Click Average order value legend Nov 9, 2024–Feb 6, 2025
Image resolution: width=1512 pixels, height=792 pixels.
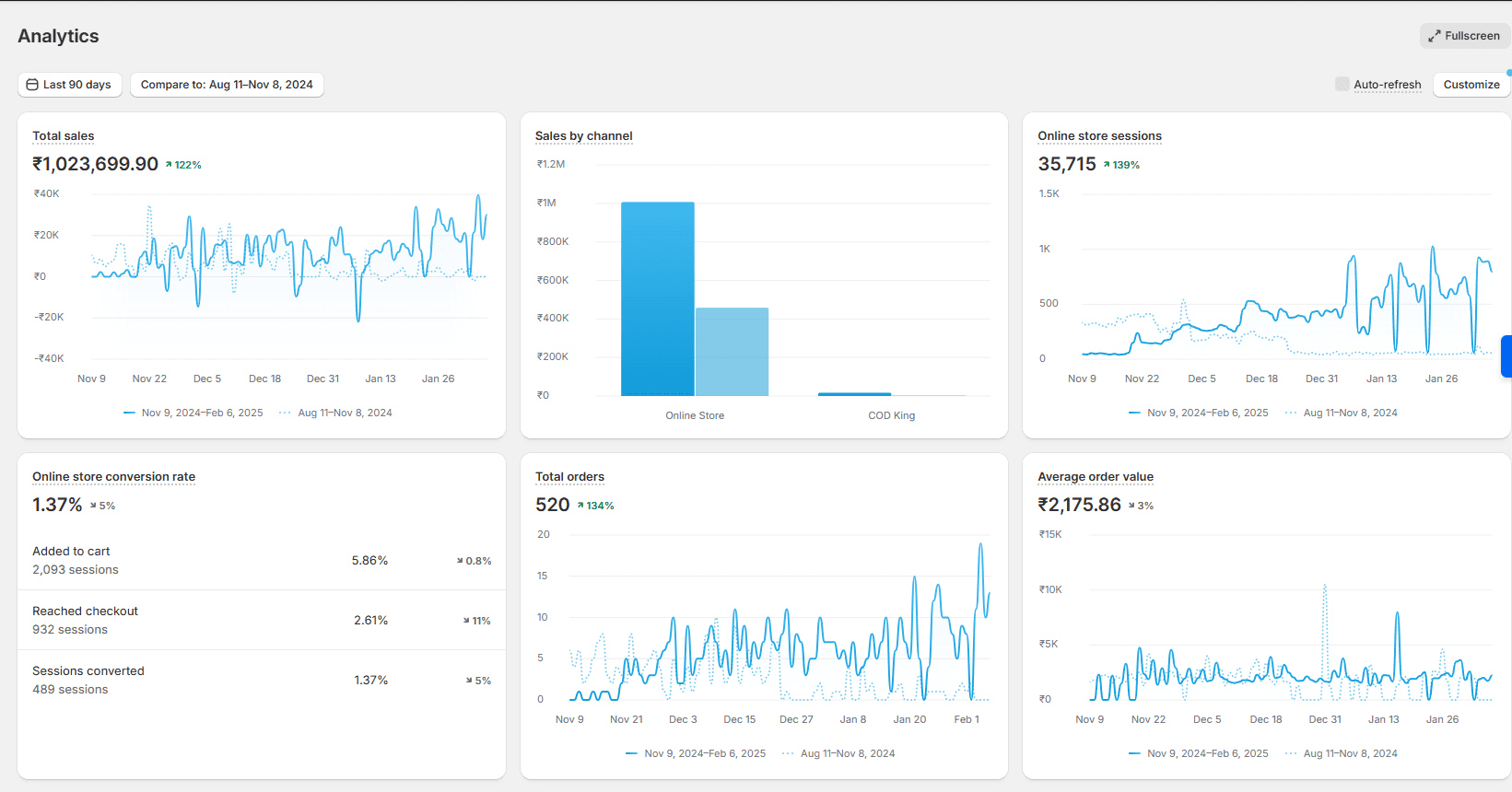click(1199, 754)
